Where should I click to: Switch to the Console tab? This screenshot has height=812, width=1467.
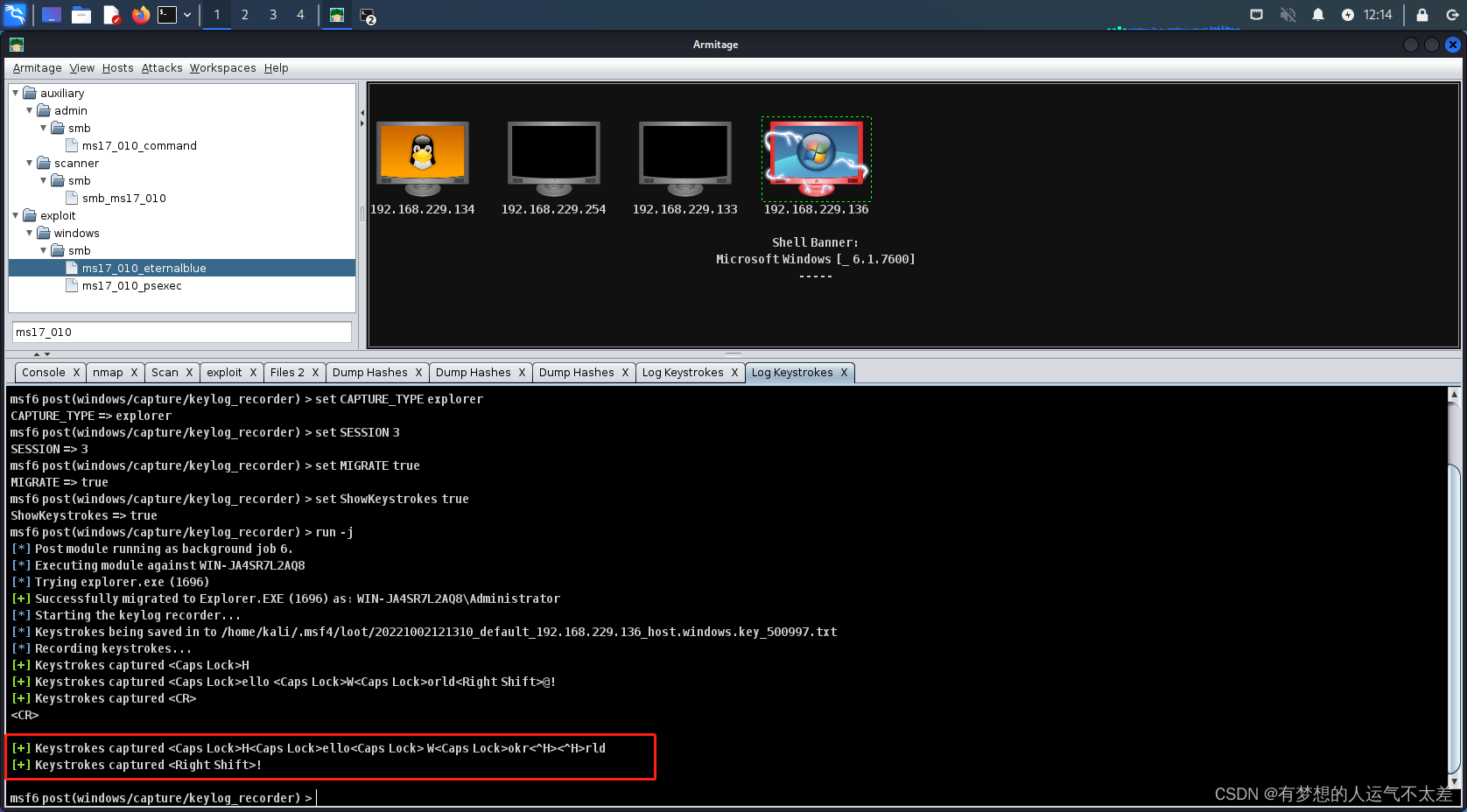[44, 373]
